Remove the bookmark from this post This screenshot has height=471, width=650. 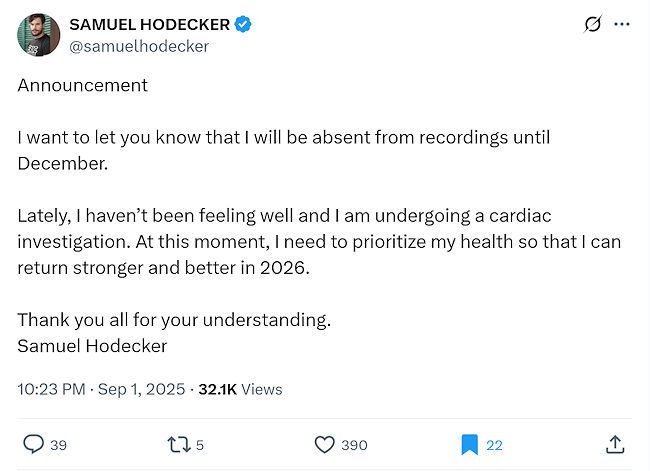[x=469, y=444]
